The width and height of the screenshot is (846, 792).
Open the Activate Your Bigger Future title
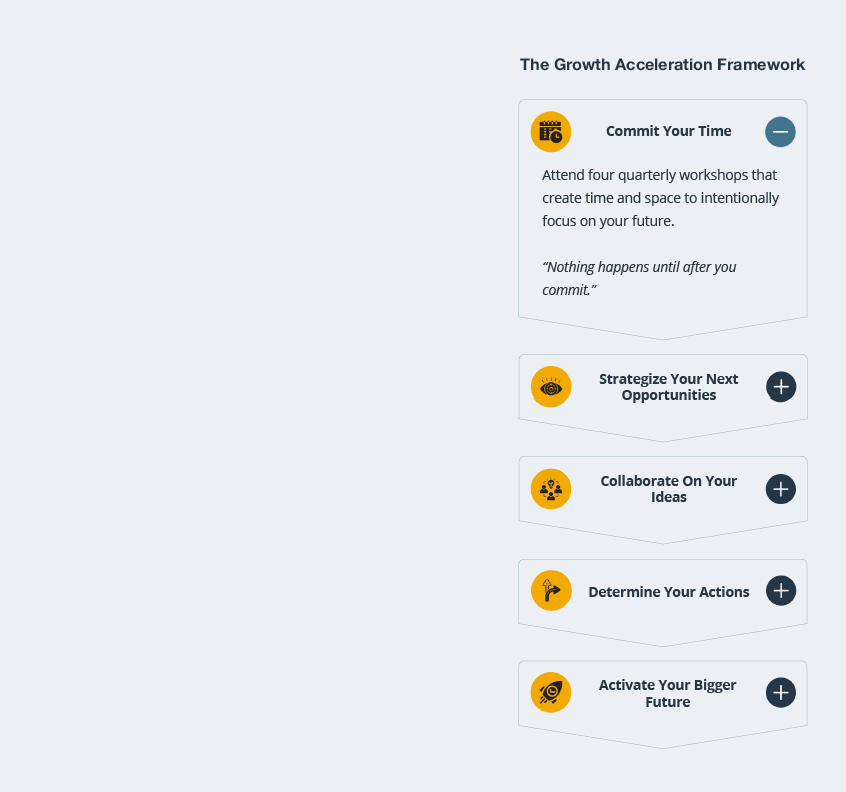[x=667, y=693]
